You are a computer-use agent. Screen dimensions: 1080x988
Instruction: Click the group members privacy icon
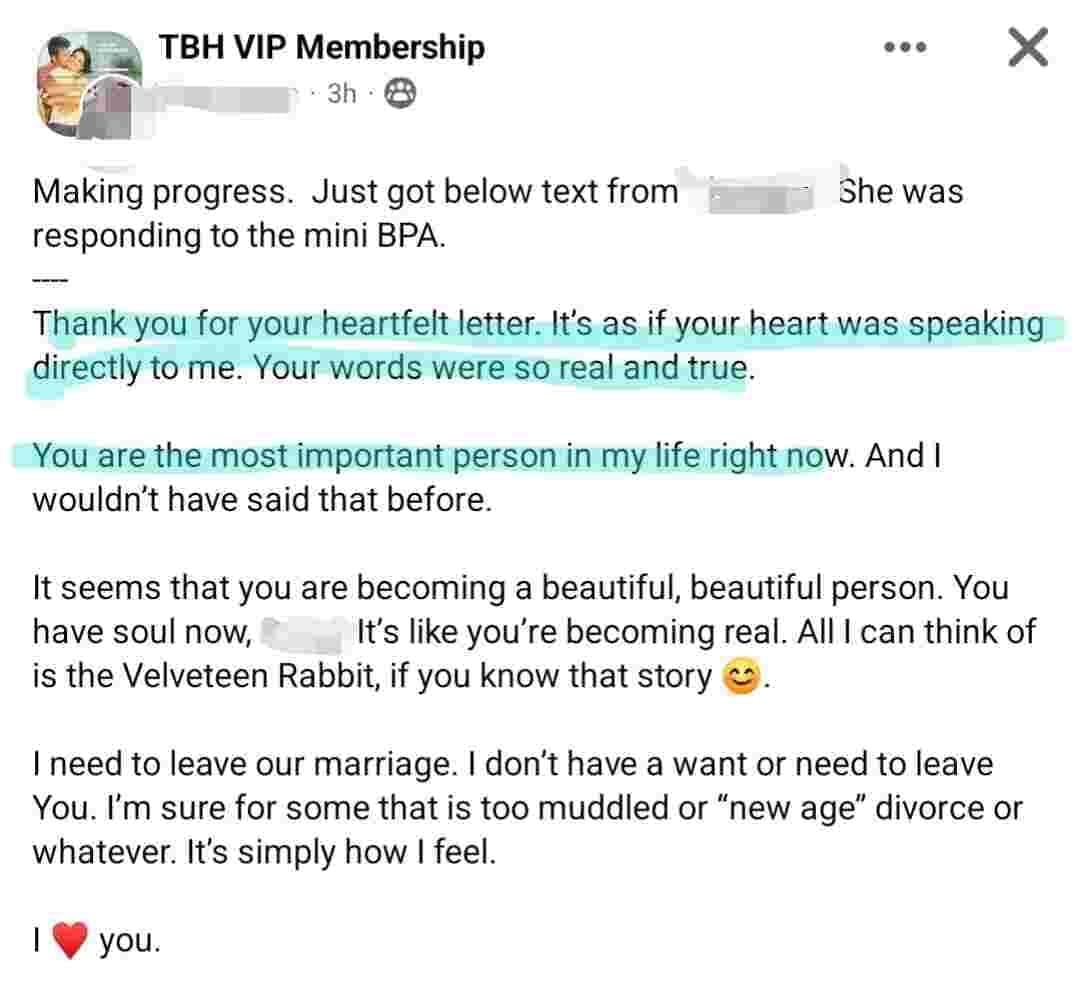(399, 93)
